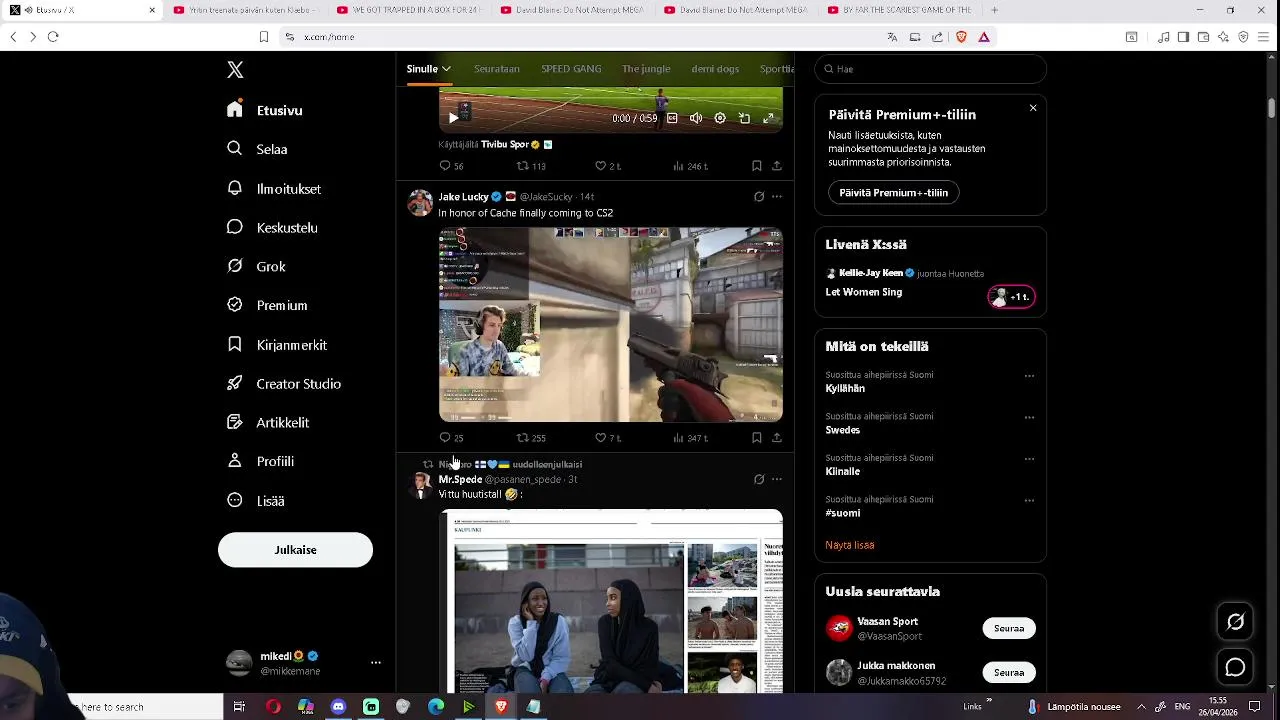Image resolution: width=1280 pixels, height=720 pixels.
Task: Open floating messages chat button
Action: point(1236,667)
